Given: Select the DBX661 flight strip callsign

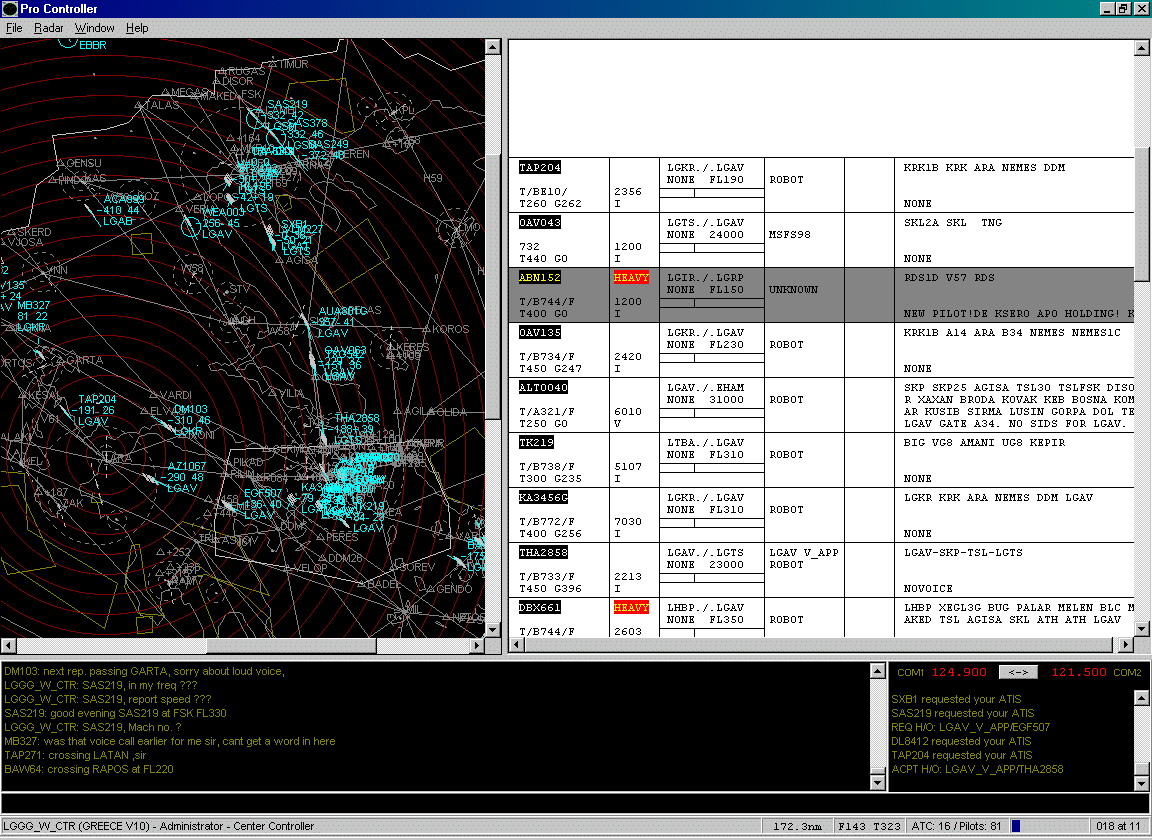Looking at the screenshot, I should [x=539, y=608].
